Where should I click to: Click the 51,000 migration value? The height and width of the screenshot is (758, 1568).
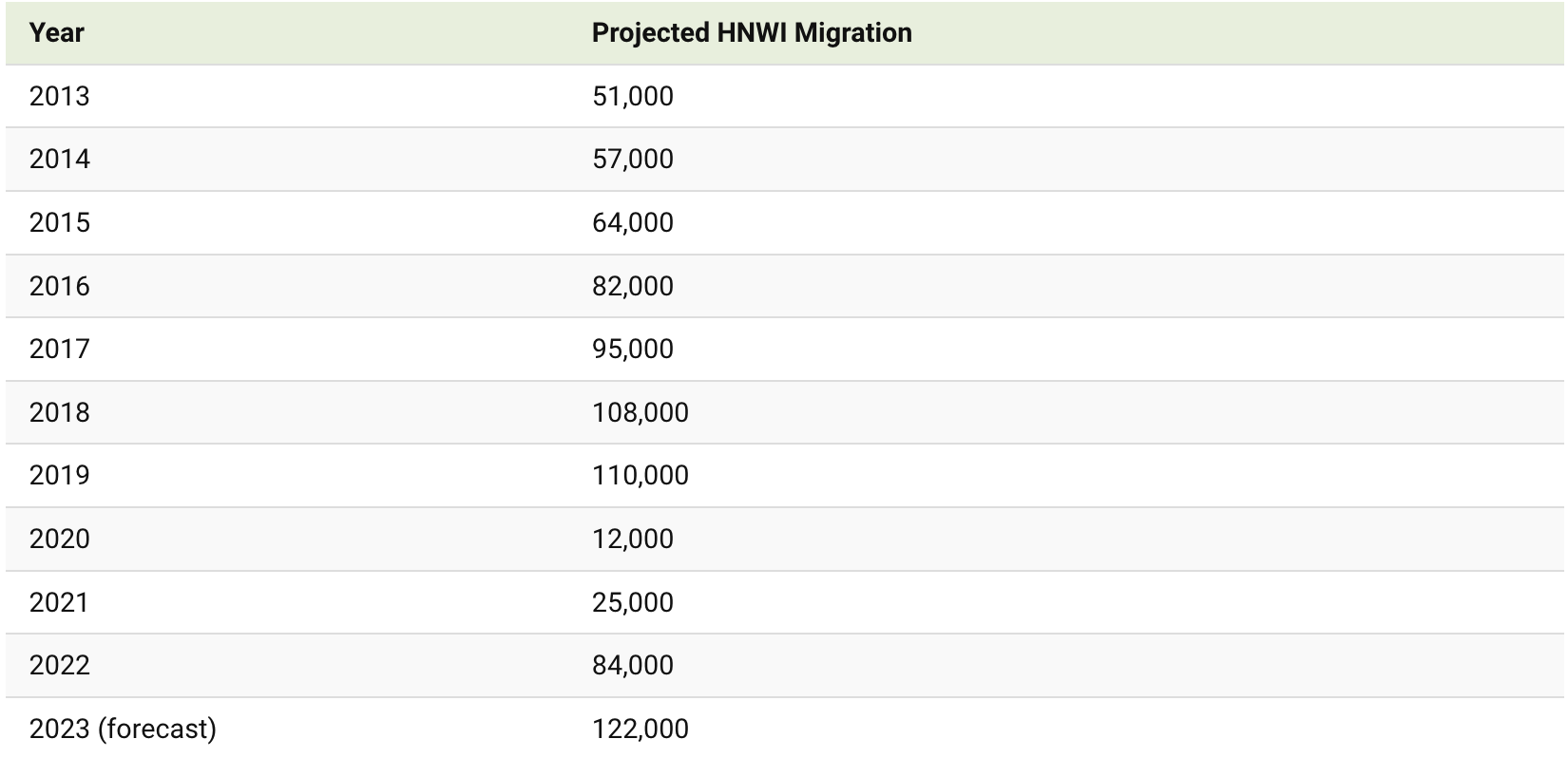633,96
